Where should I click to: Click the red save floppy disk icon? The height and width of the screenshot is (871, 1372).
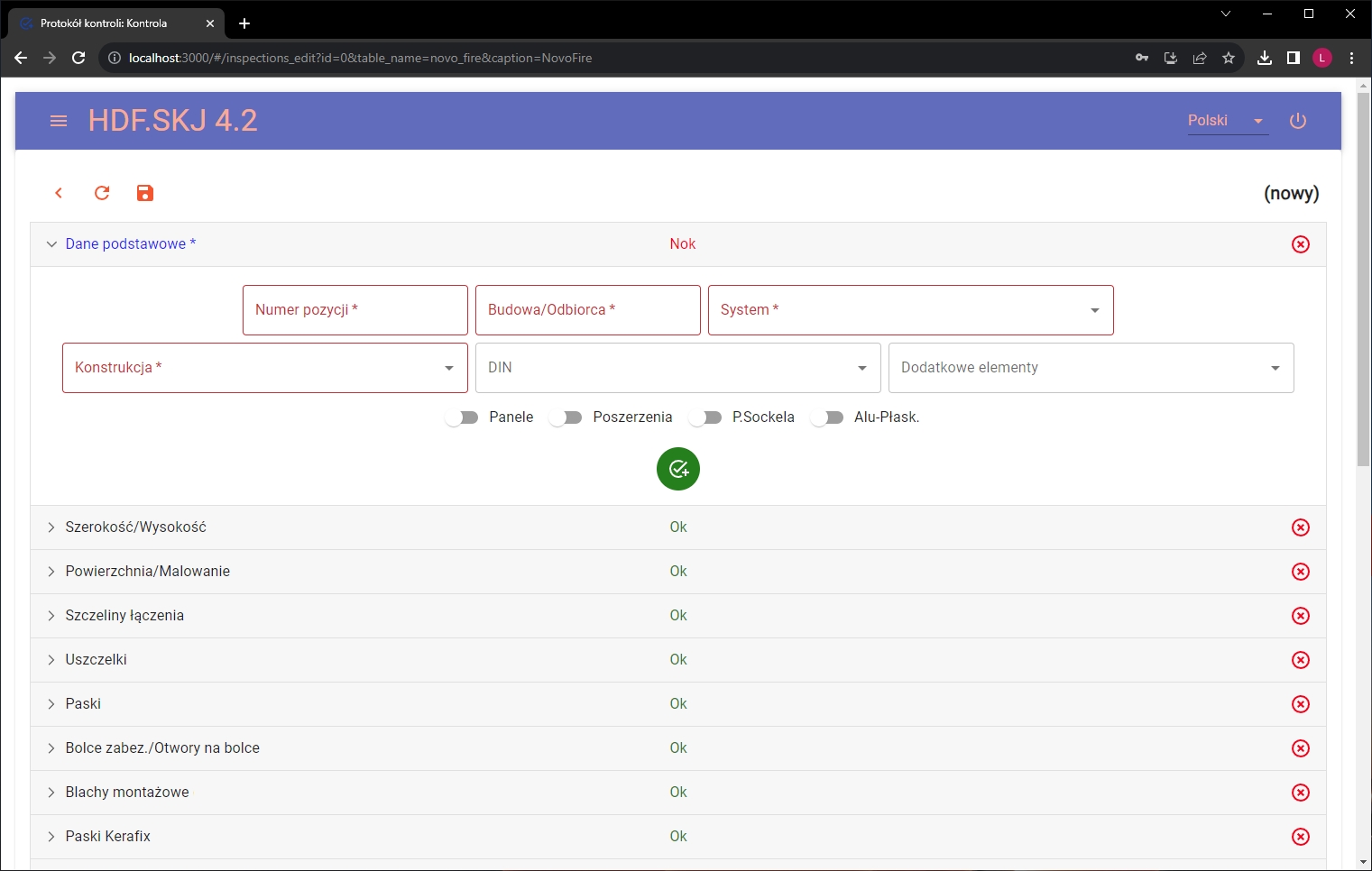(x=145, y=193)
